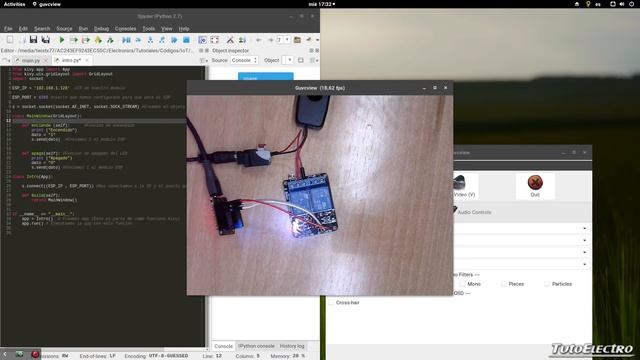Image resolution: width=640 pixels, height=360 pixels.
Task: Click the parent directory icon in toolbar
Action: tap(309, 40)
